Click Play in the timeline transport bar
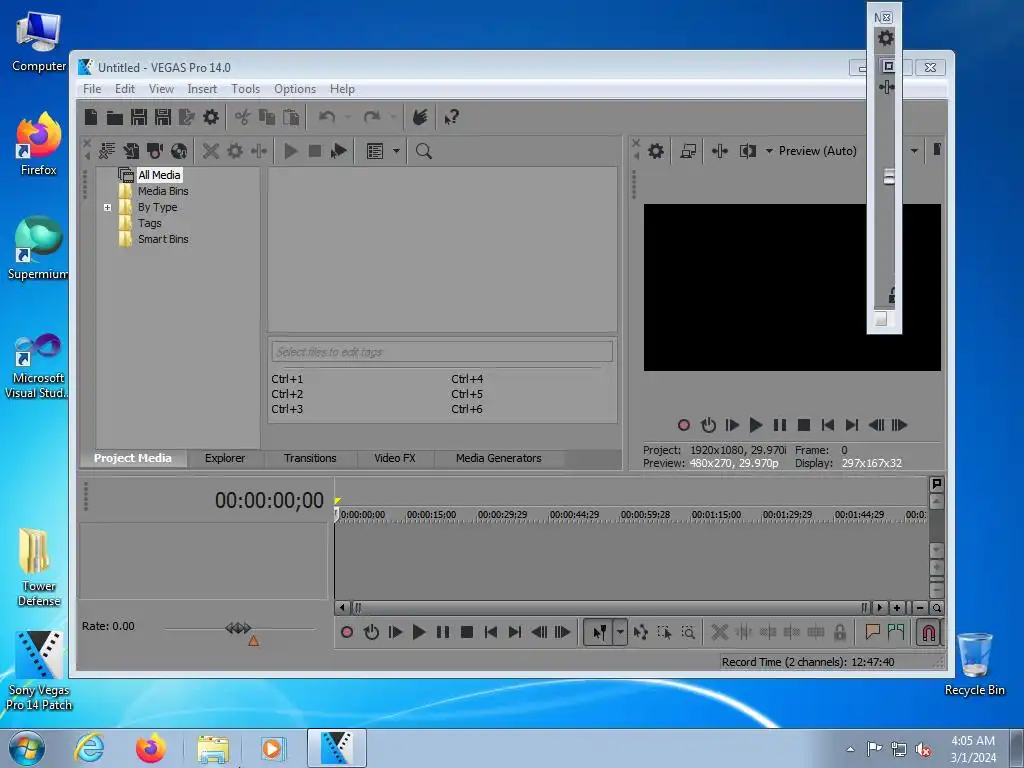Viewport: 1024px width, 768px height. 419,632
